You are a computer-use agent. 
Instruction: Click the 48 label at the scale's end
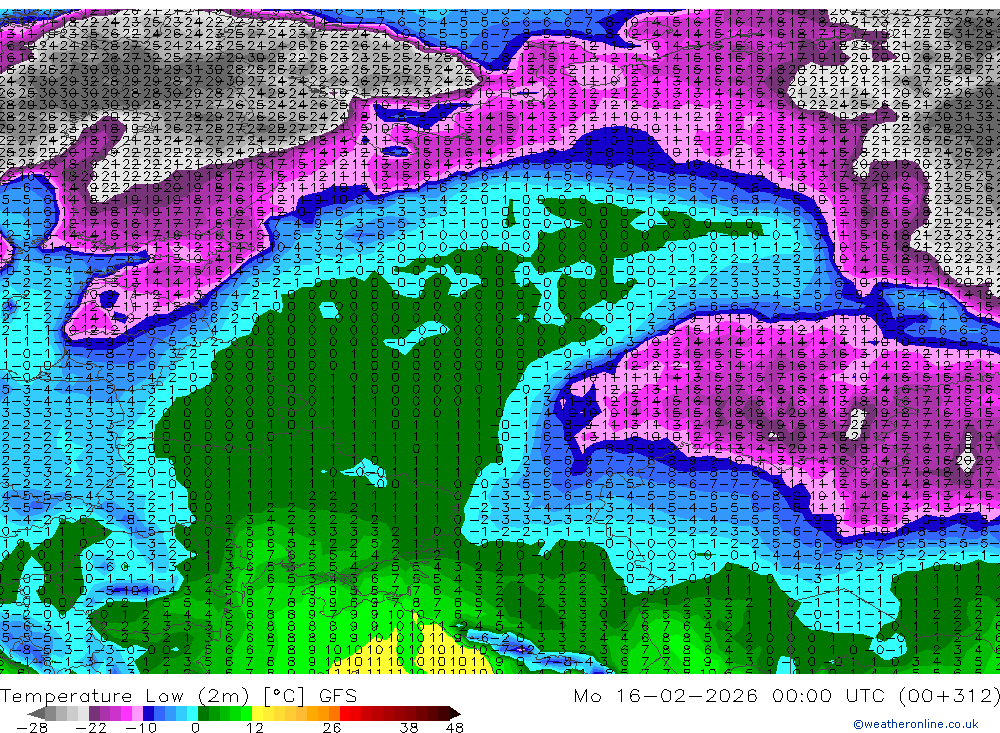[x=454, y=728]
